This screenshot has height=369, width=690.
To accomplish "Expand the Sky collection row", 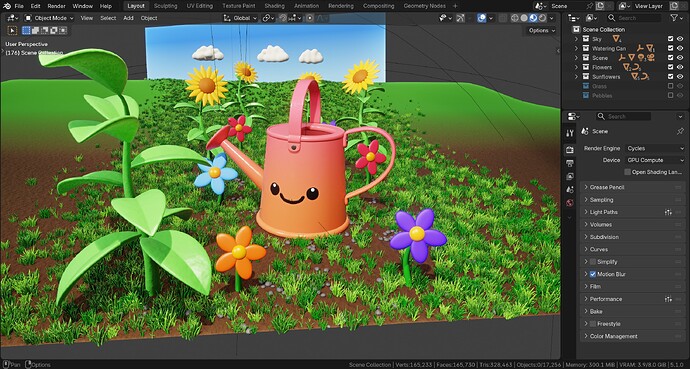I will [576, 39].
